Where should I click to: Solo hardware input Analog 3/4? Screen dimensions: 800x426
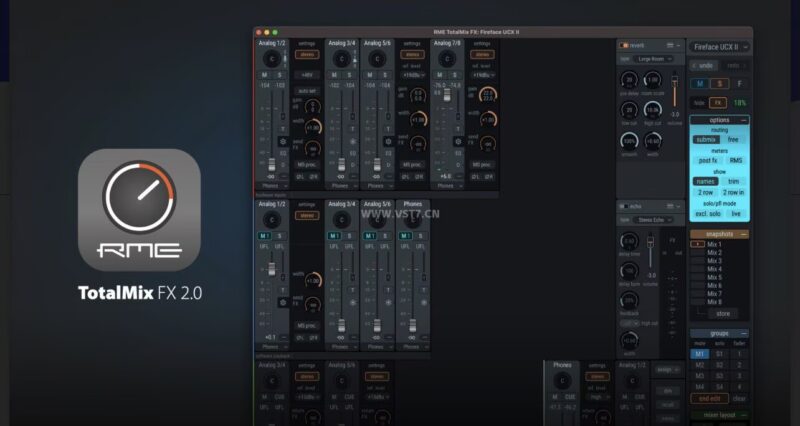click(349, 75)
